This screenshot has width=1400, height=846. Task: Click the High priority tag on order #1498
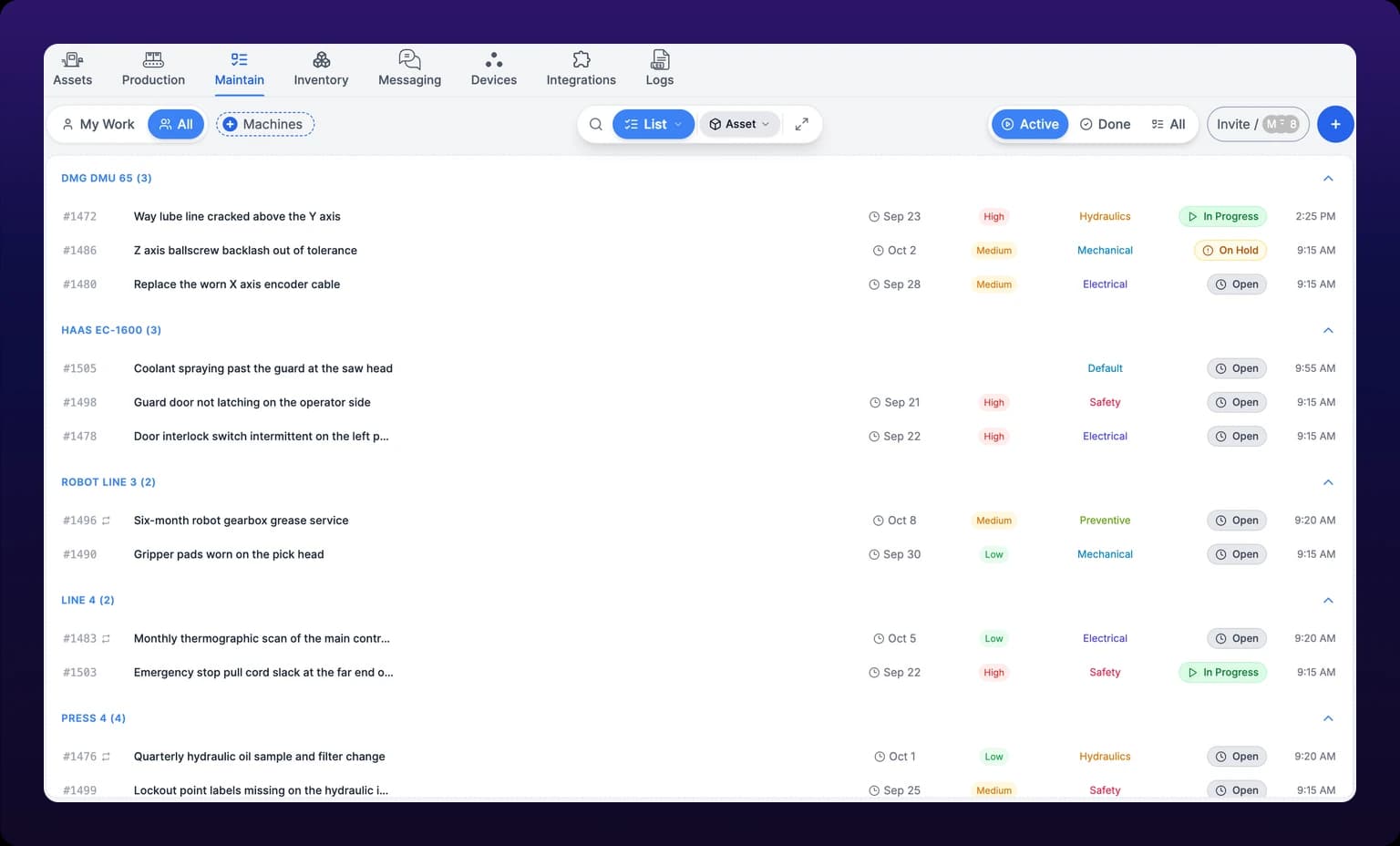(x=993, y=402)
